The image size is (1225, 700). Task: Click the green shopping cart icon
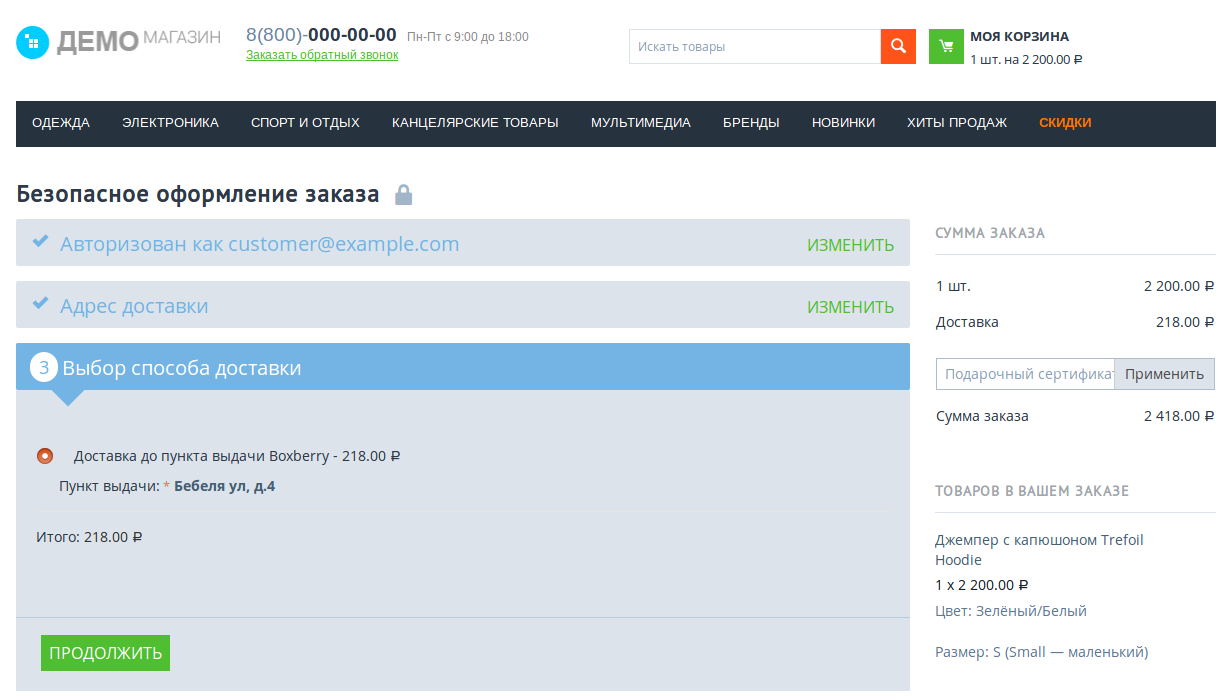click(946, 46)
